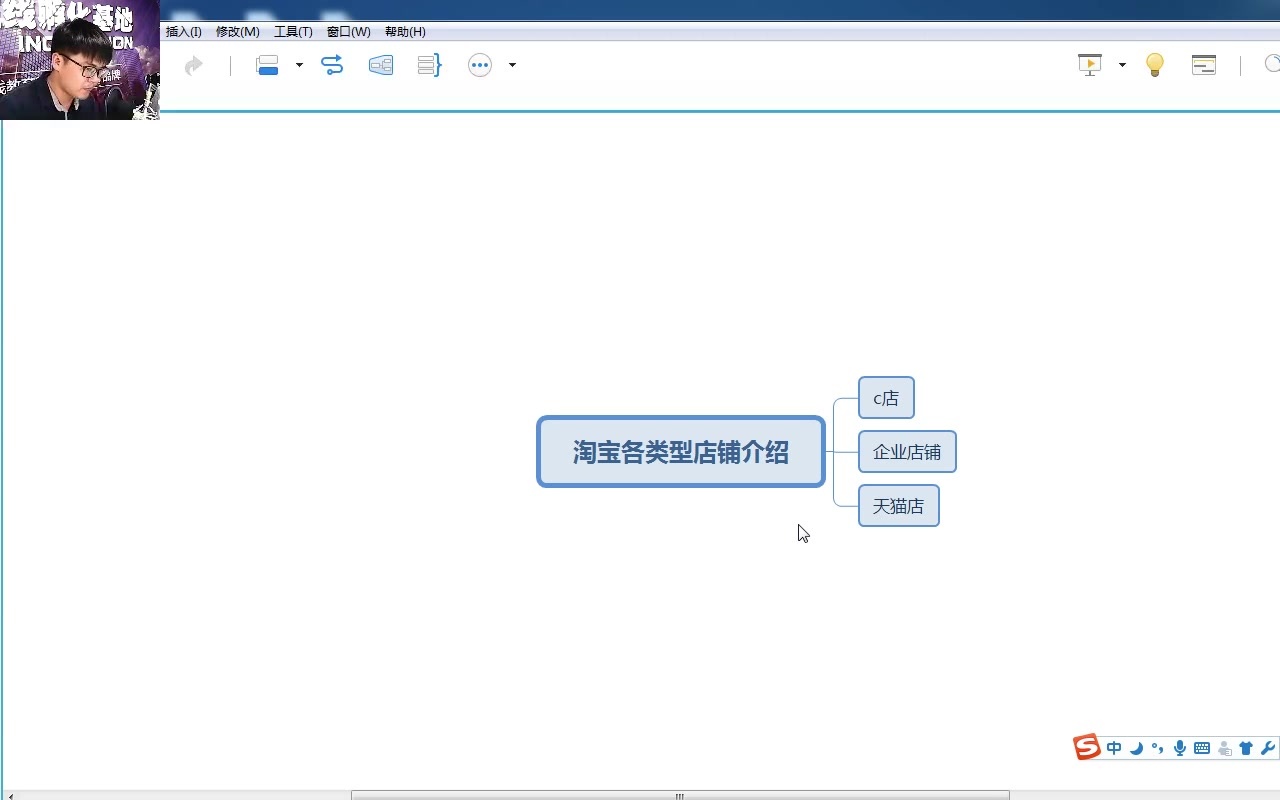Click the redo arrow icon
The image size is (1280, 800).
point(193,65)
